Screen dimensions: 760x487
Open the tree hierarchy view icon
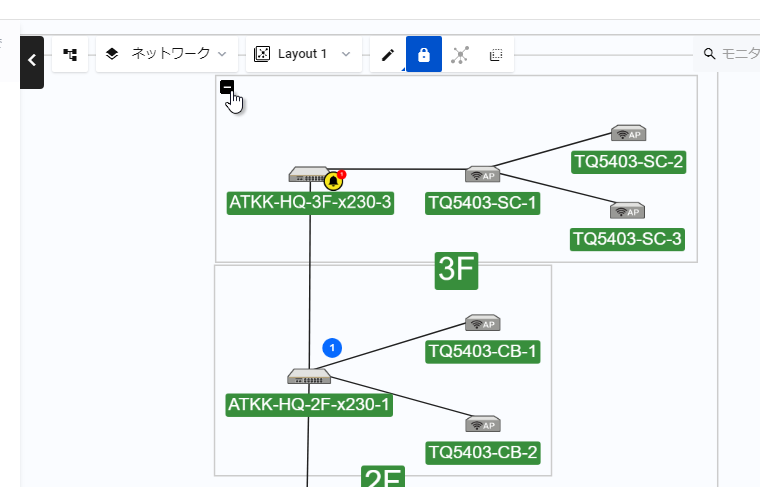pos(70,54)
